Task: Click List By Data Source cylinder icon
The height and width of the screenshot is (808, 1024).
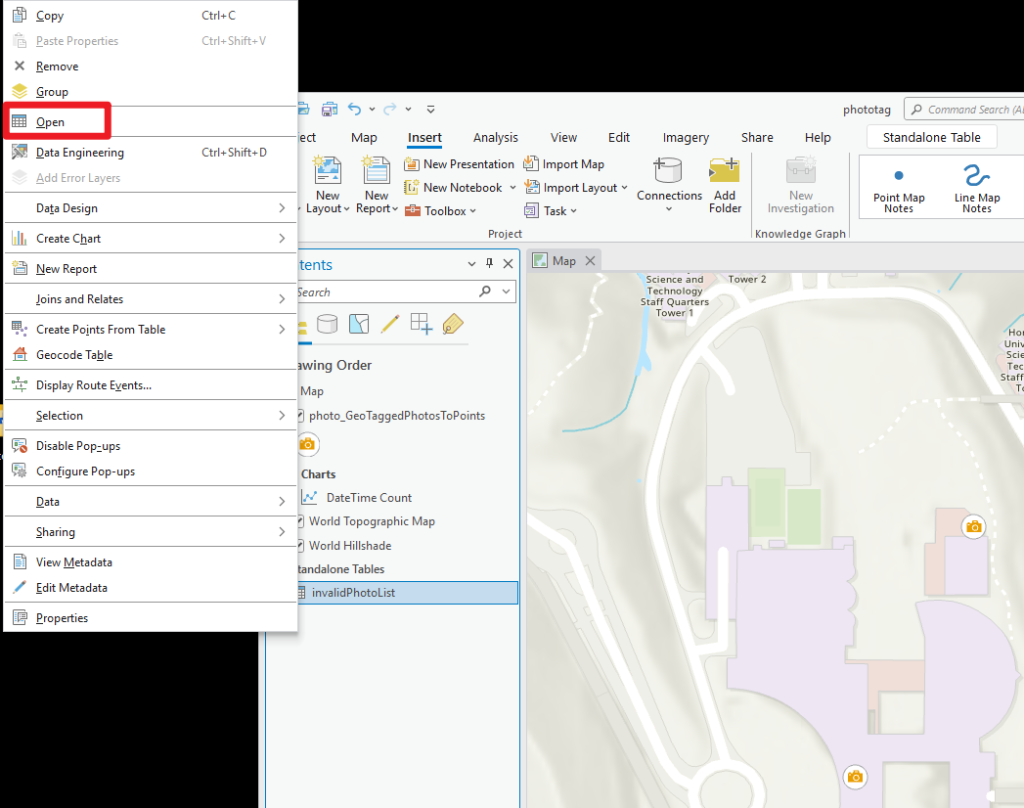Action: 327,323
